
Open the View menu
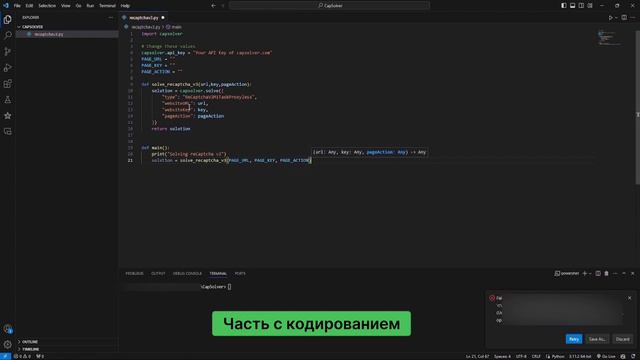66,6
